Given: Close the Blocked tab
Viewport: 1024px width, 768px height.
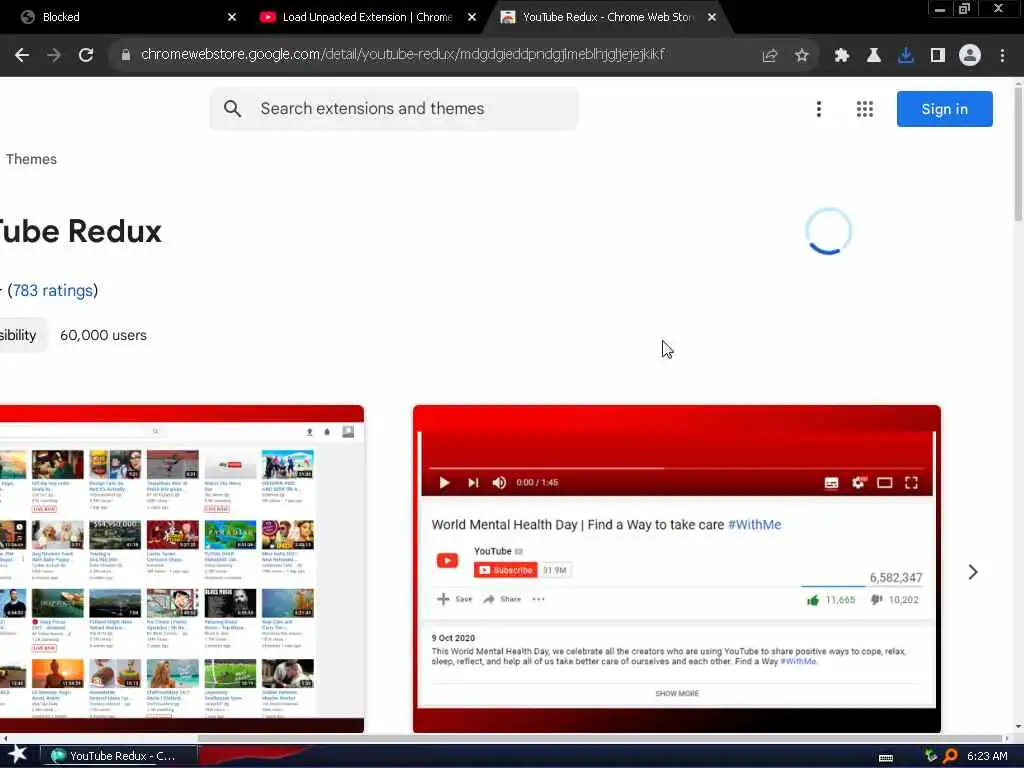Looking at the screenshot, I should click(x=232, y=17).
